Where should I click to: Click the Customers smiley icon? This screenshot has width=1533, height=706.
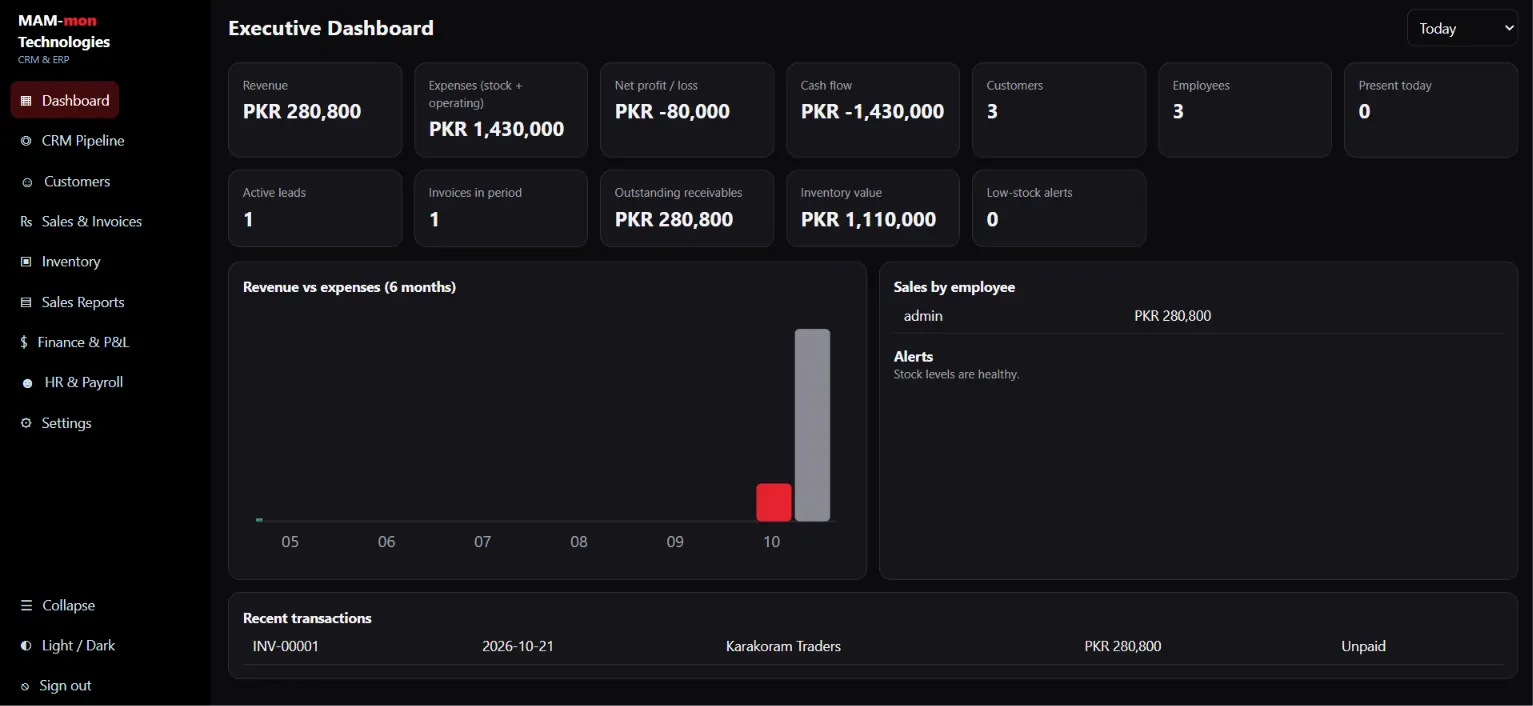pos(27,182)
